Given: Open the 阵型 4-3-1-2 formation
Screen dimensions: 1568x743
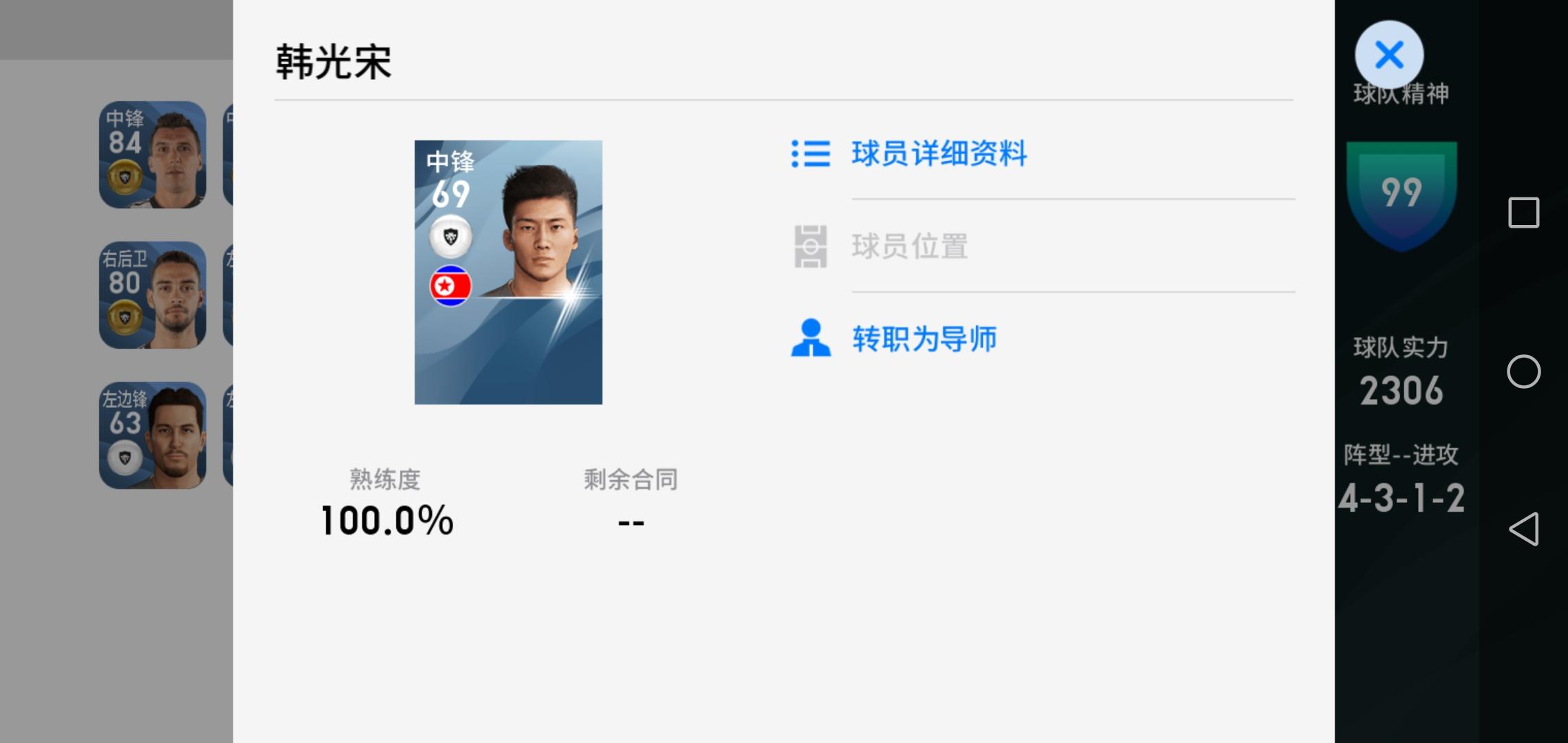Looking at the screenshot, I should (1402, 498).
